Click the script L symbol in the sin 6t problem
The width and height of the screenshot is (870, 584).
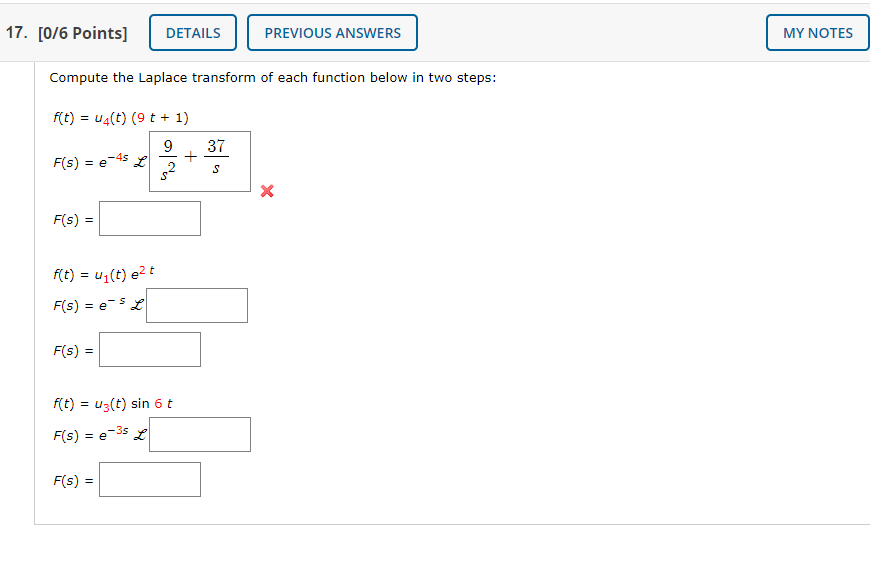pos(140,434)
